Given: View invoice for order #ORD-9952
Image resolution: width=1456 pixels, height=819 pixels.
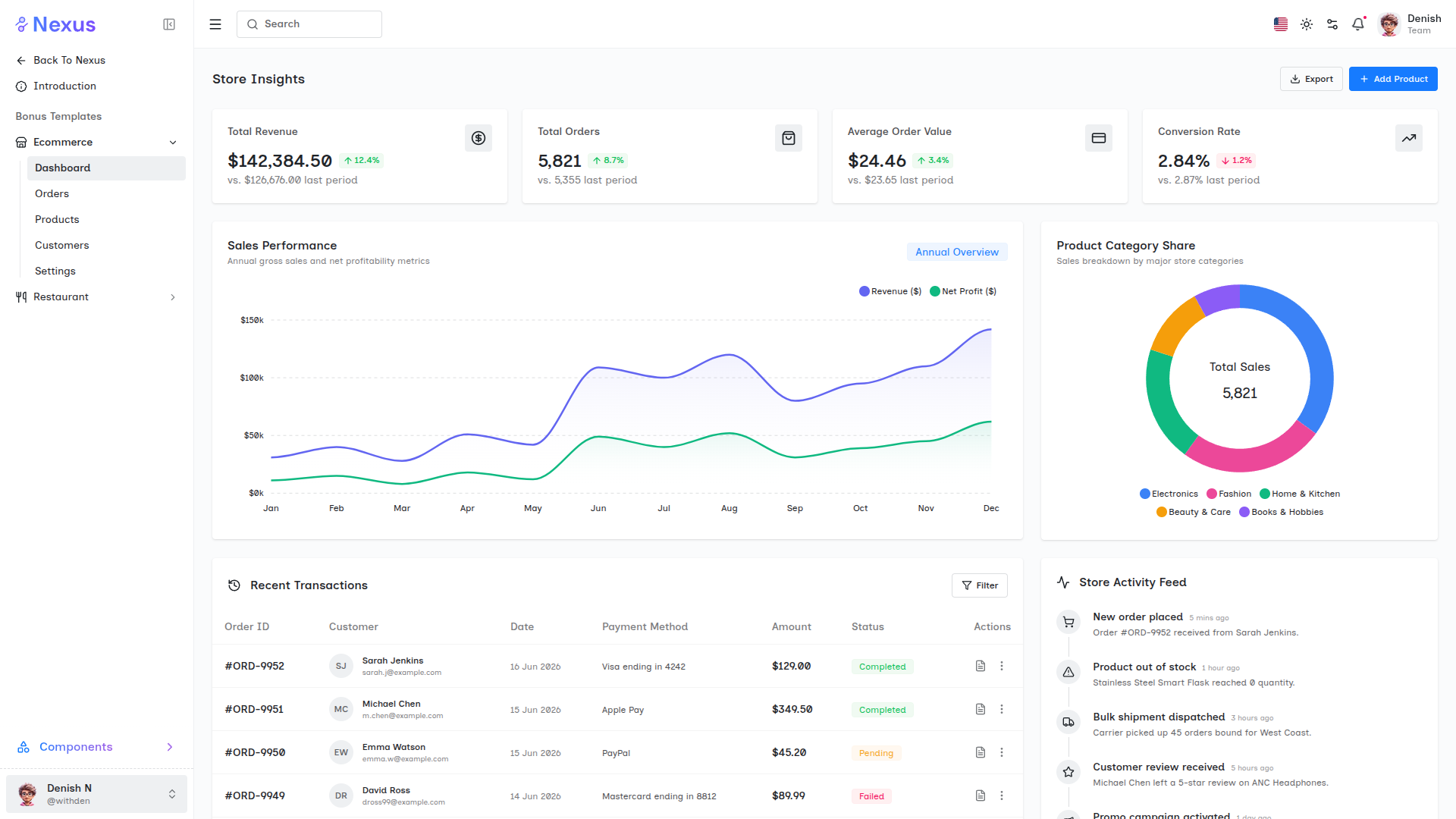Looking at the screenshot, I should click(x=981, y=666).
